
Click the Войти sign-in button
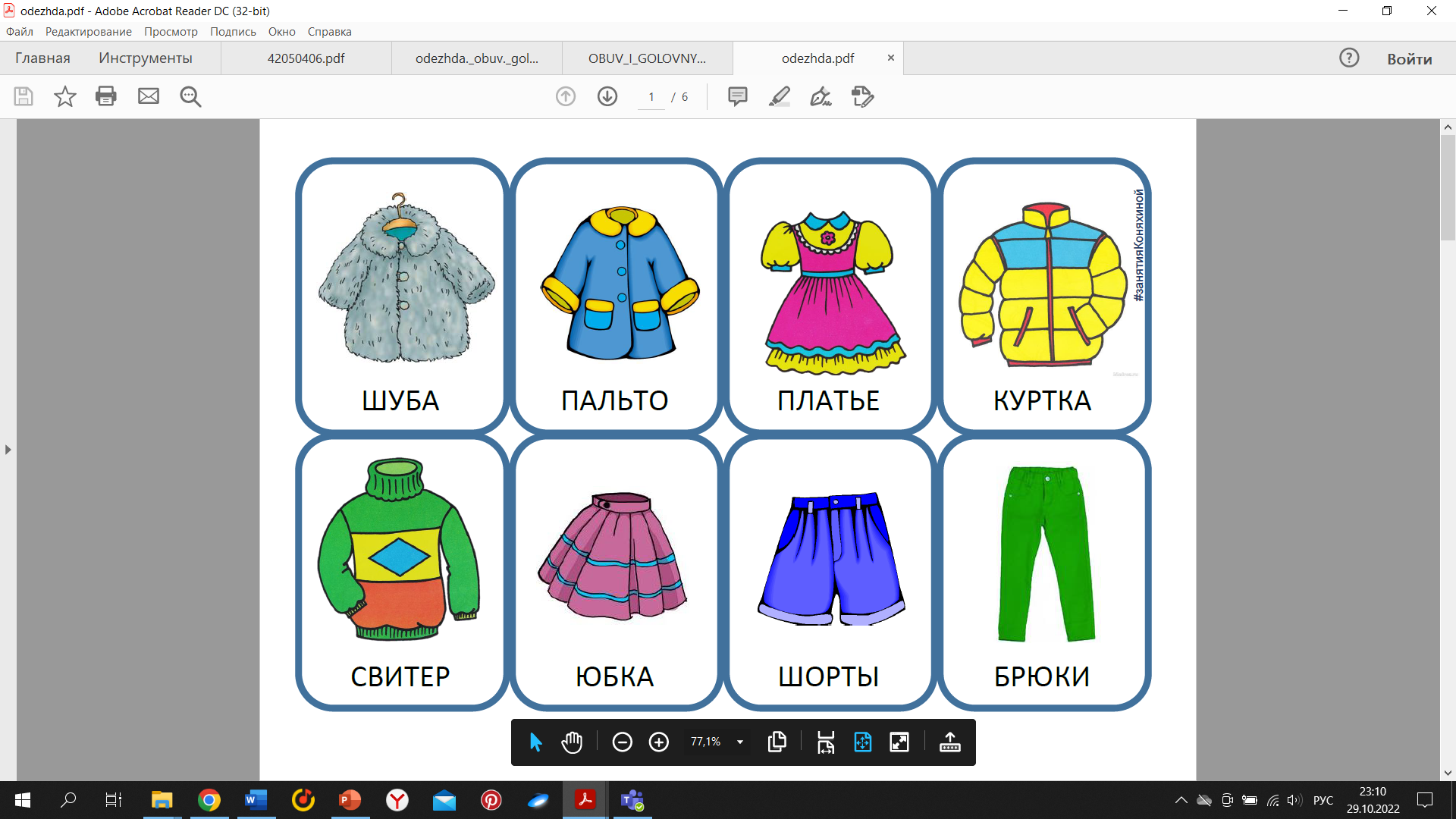coord(1410,59)
